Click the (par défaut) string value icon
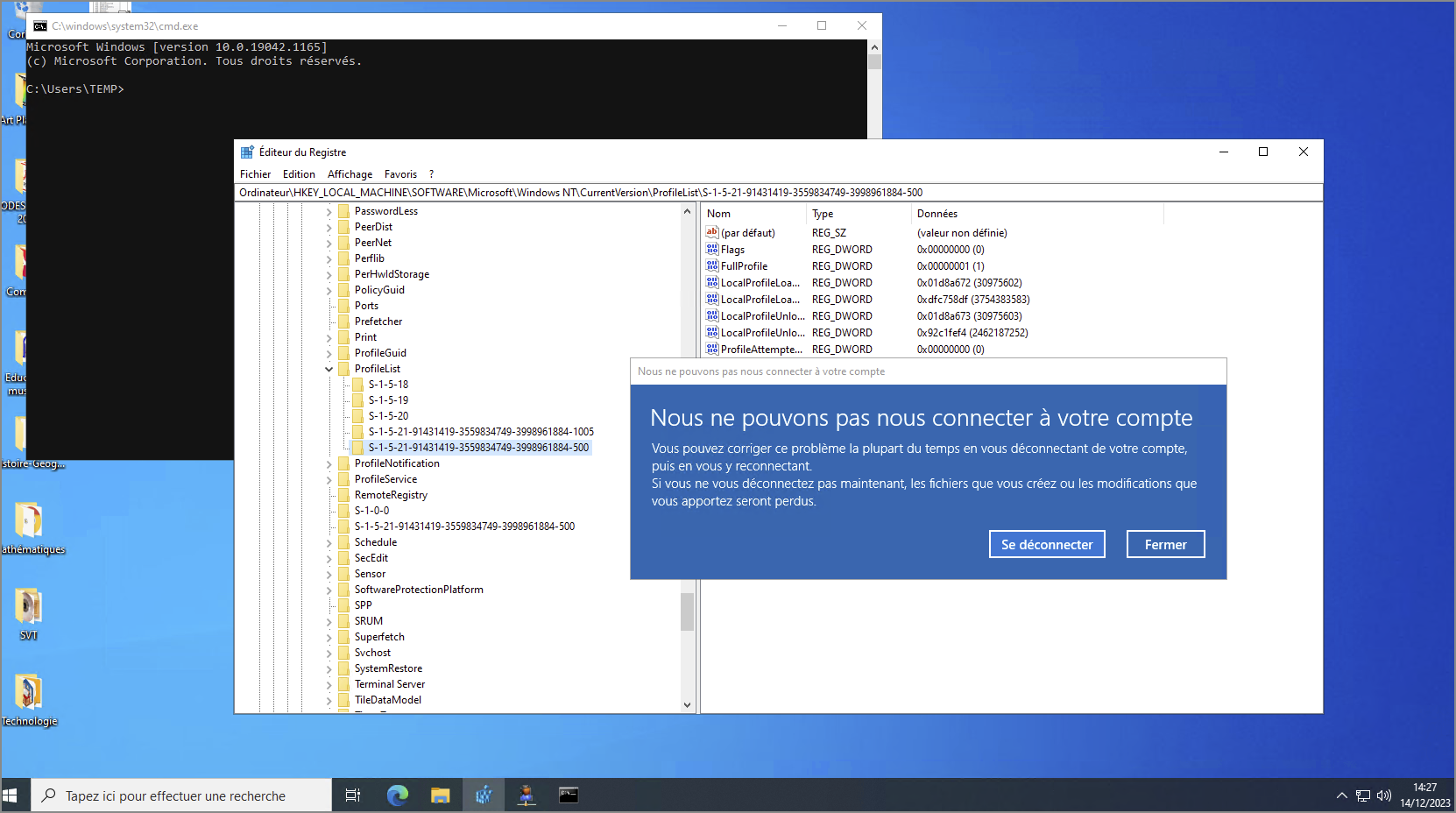Viewport: 1456px width, 813px height. click(712, 232)
